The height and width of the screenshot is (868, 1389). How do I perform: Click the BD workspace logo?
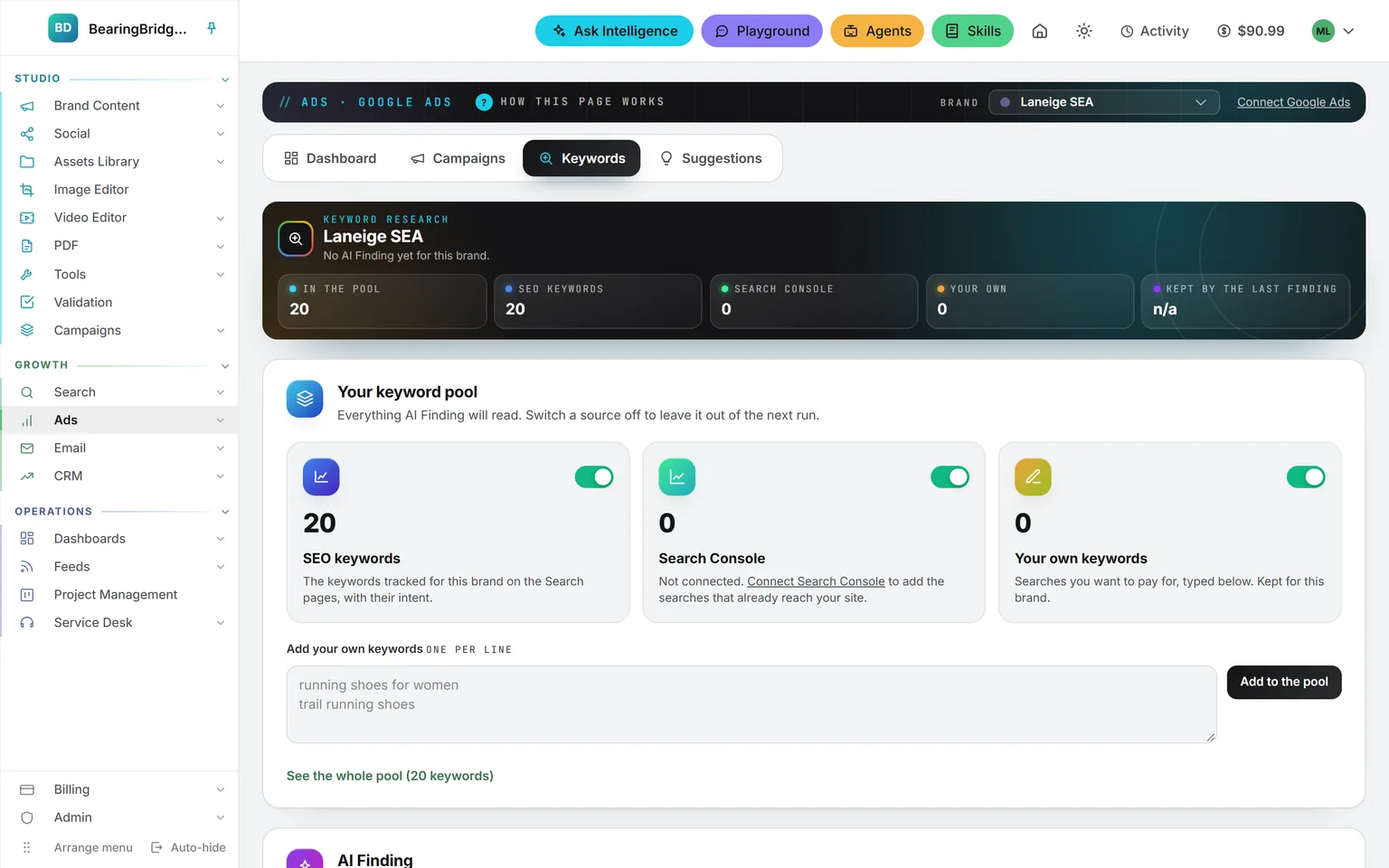point(63,28)
